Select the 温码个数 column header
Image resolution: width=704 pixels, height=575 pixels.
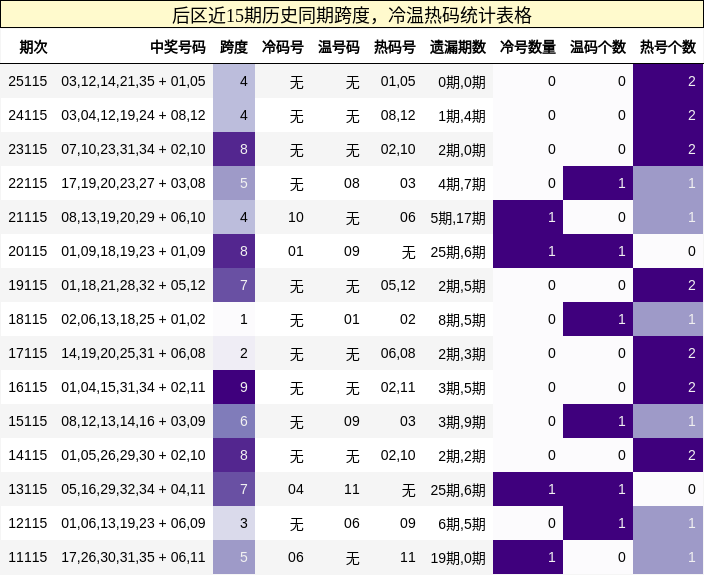598,47
